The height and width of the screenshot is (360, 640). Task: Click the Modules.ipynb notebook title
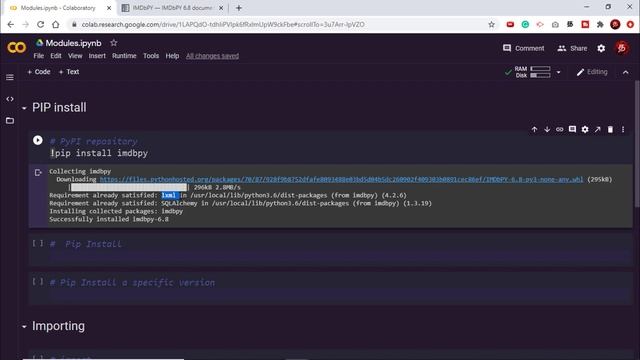[73, 43]
